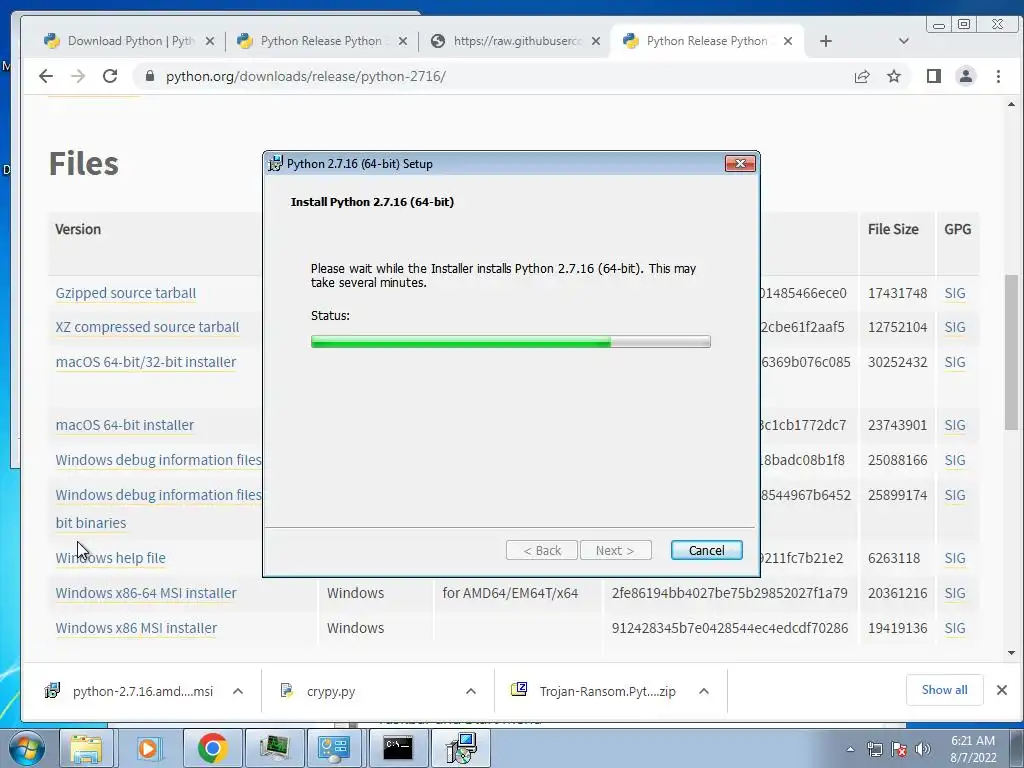The width and height of the screenshot is (1024, 768).
Task: Reload the python.org page
Action: [110, 76]
